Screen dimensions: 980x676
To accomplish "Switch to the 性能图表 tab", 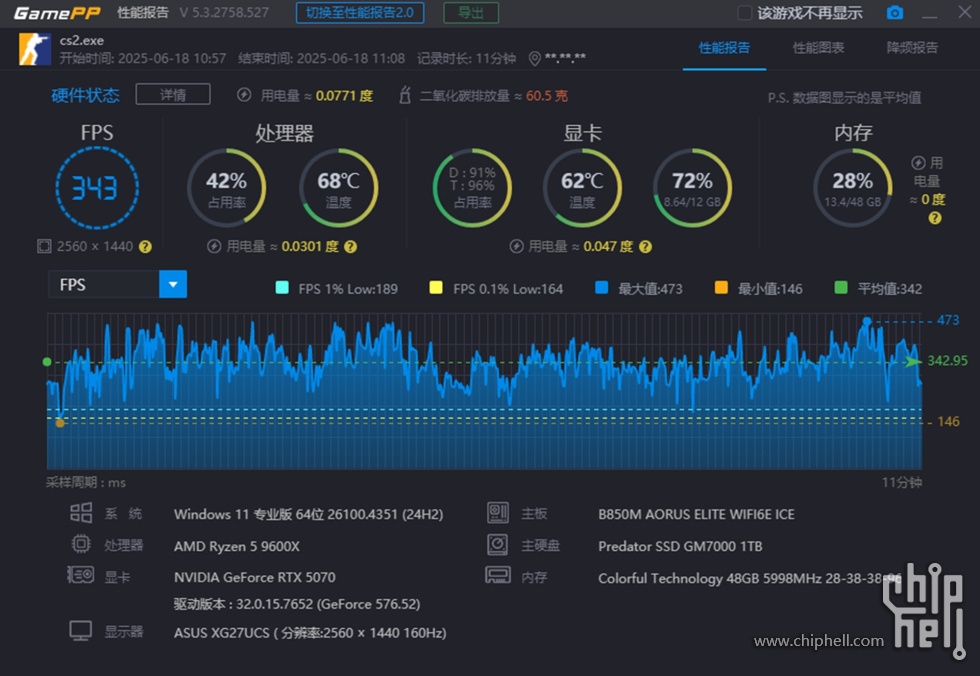I will pyautogui.click(x=818, y=47).
